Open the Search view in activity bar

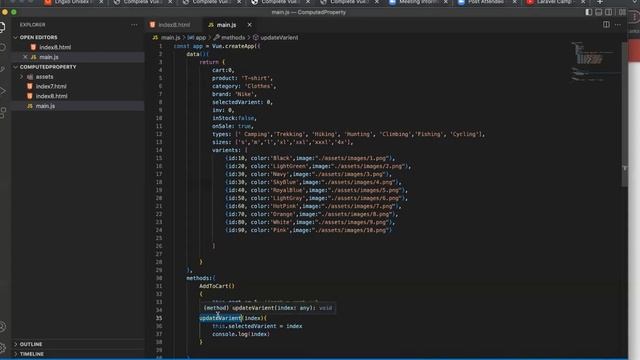pos(3,47)
